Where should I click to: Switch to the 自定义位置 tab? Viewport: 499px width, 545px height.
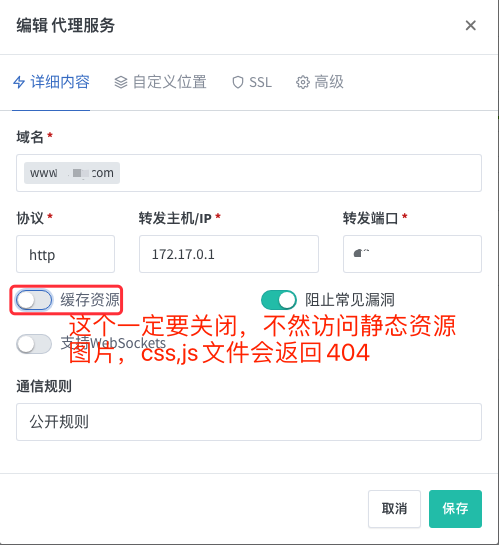coord(161,82)
